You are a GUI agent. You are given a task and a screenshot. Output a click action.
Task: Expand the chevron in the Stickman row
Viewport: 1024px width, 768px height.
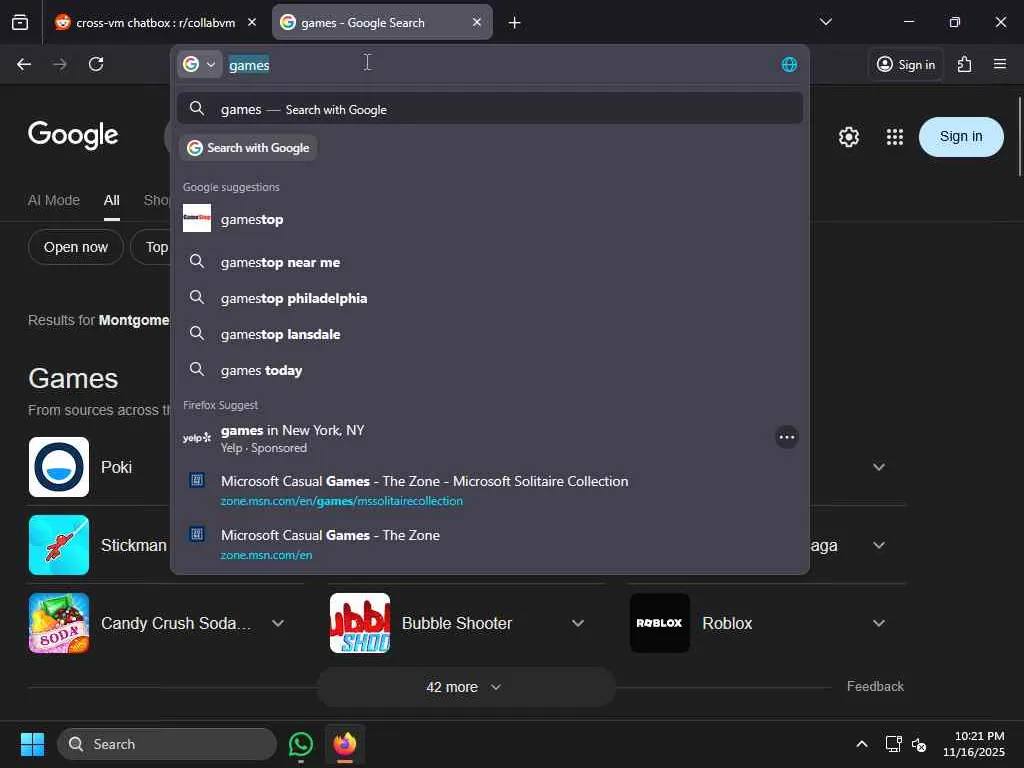pyautogui.click(x=879, y=545)
